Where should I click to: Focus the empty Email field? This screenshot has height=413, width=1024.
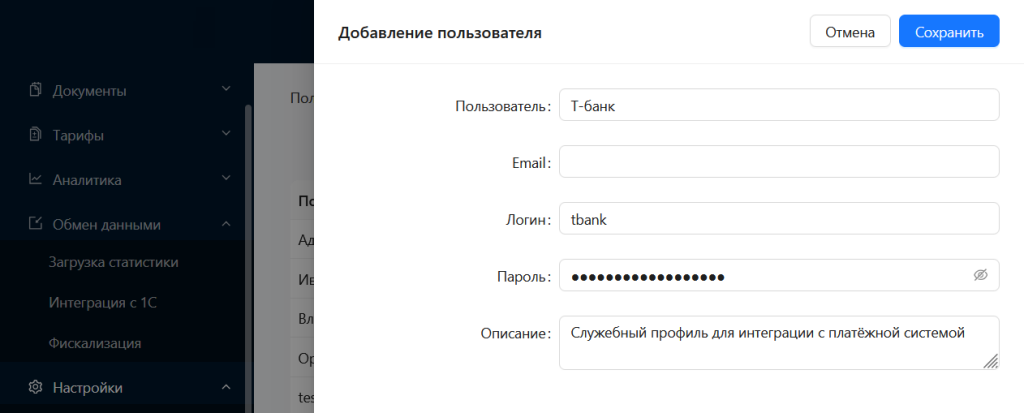(779, 161)
